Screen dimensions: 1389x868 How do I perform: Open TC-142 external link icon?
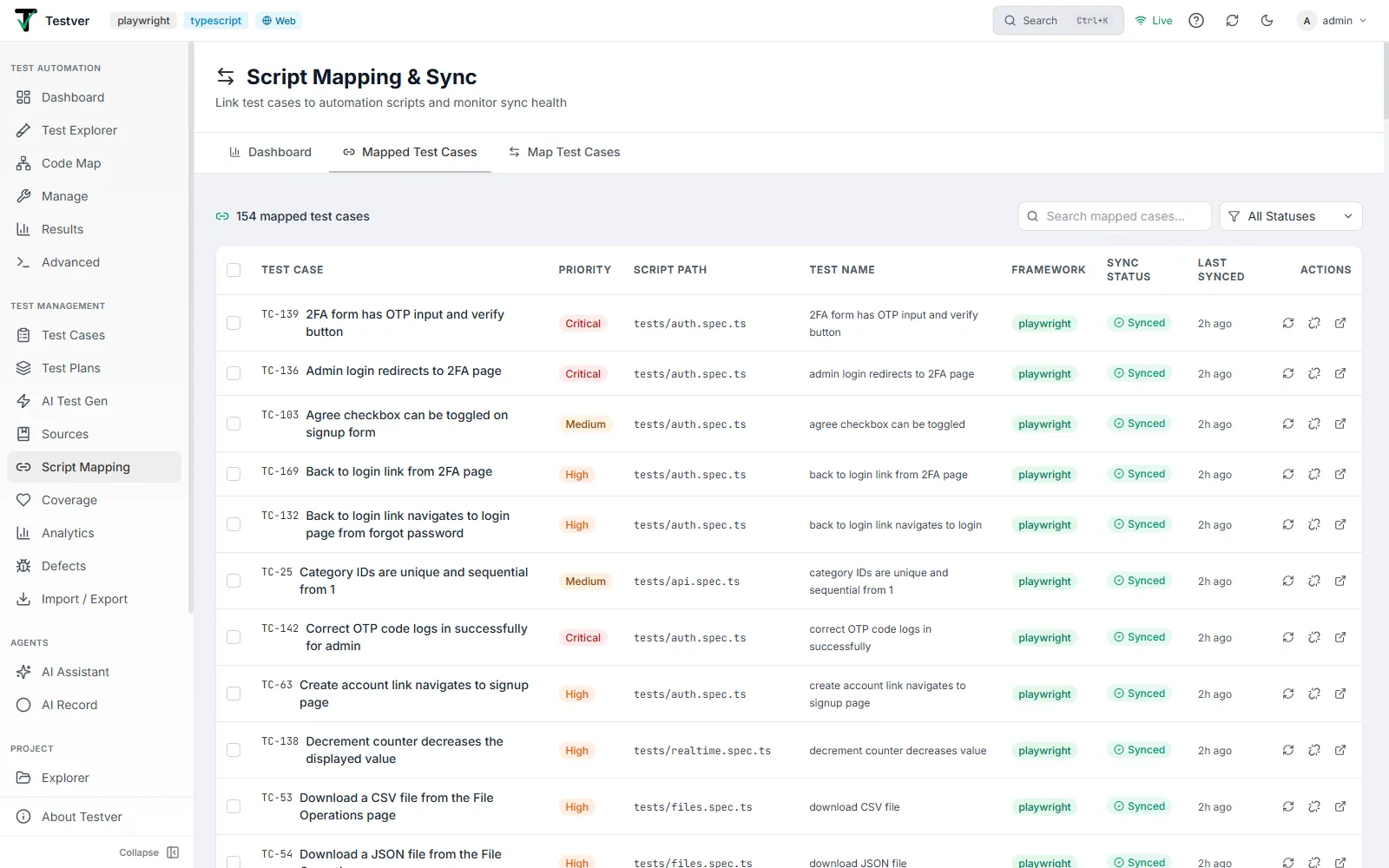click(x=1340, y=637)
